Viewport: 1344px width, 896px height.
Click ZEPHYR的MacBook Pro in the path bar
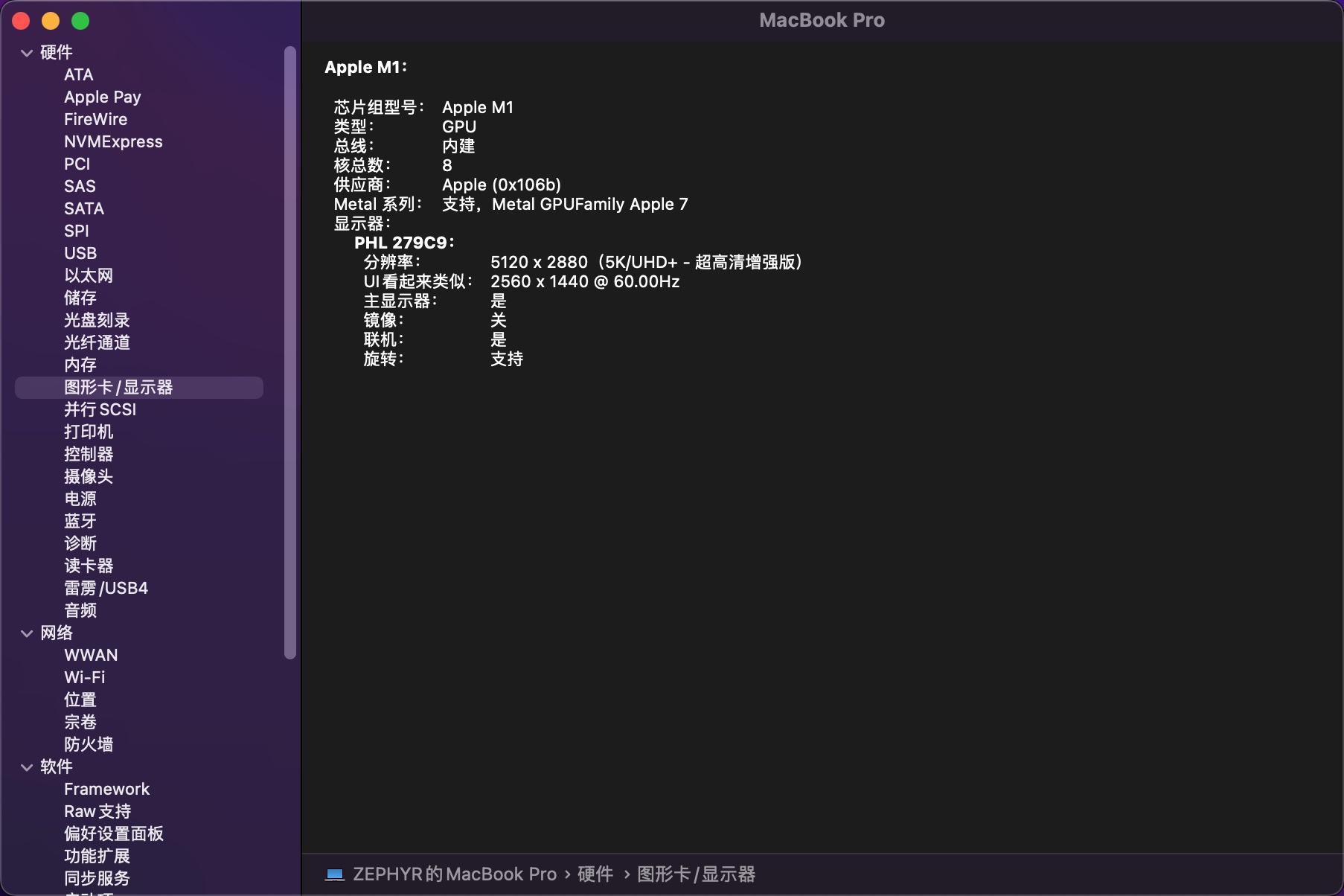click(455, 874)
